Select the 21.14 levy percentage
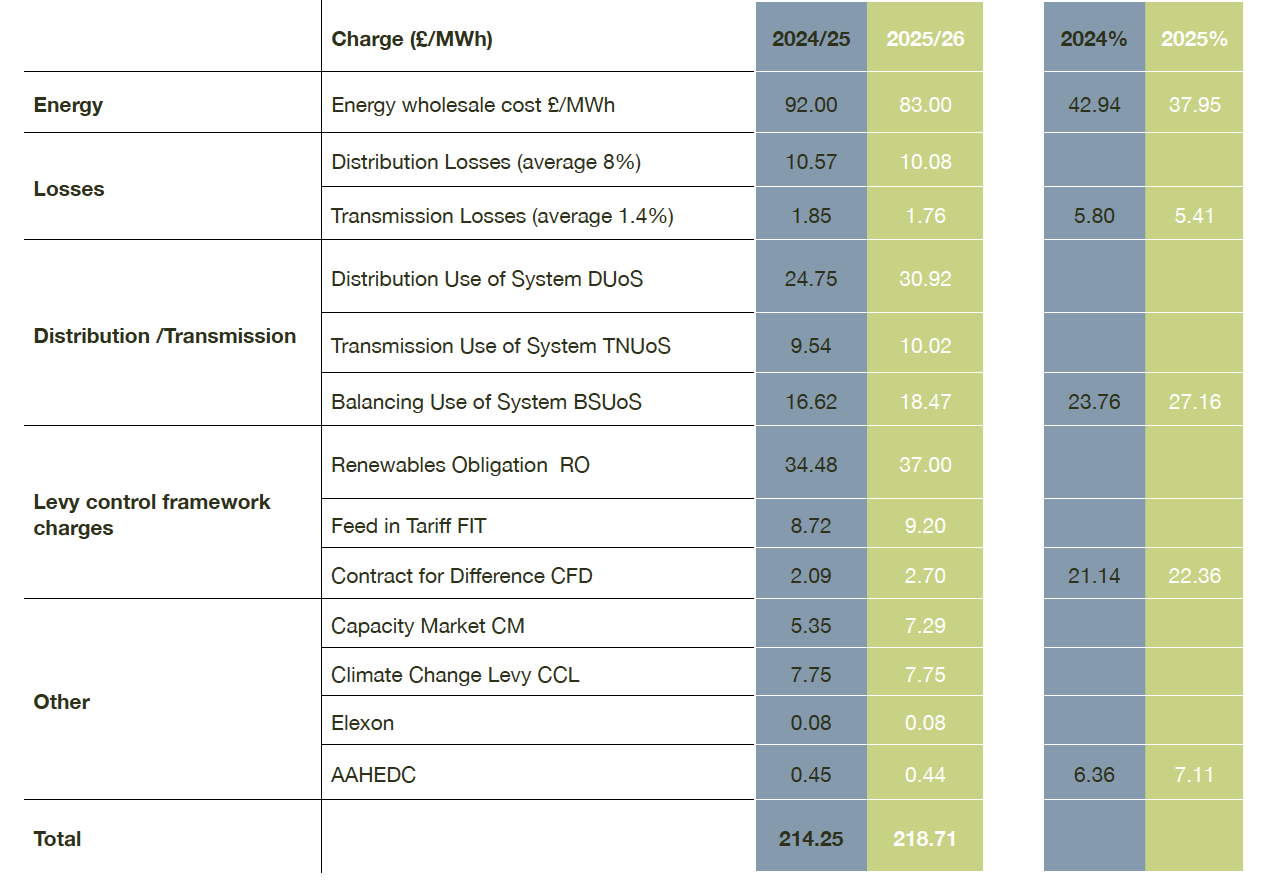 [1094, 576]
